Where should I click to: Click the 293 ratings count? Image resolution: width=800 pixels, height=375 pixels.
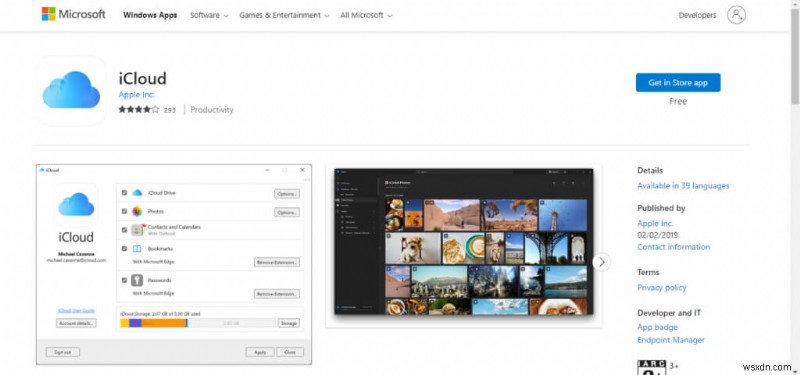tap(170, 110)
